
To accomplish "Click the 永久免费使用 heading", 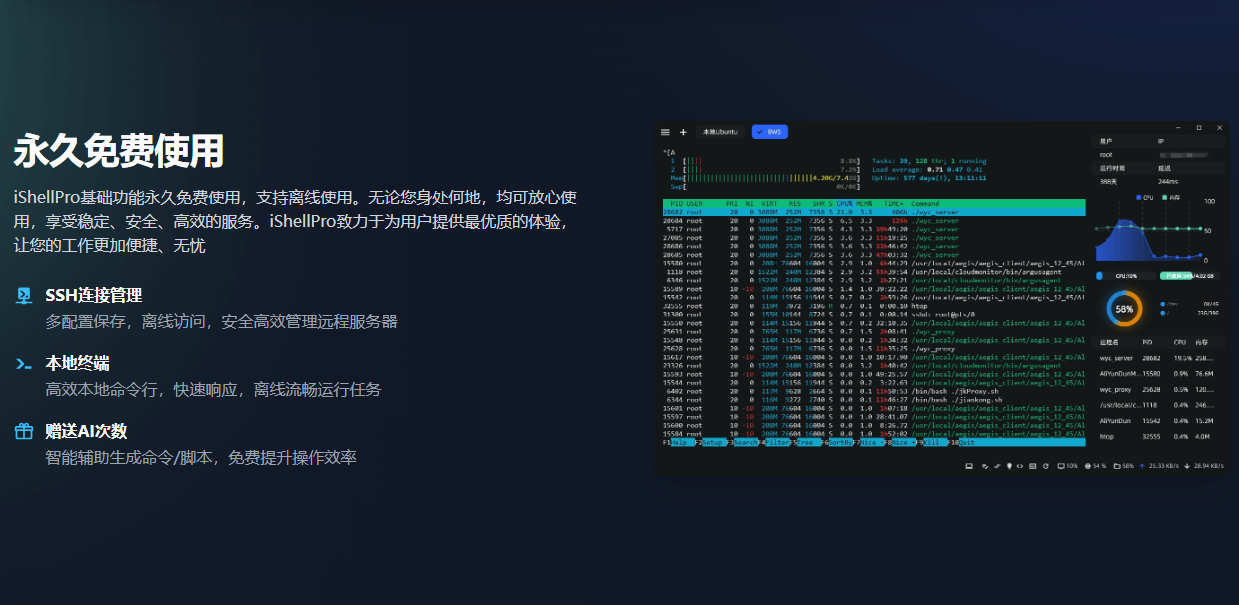I will point(118,151).
